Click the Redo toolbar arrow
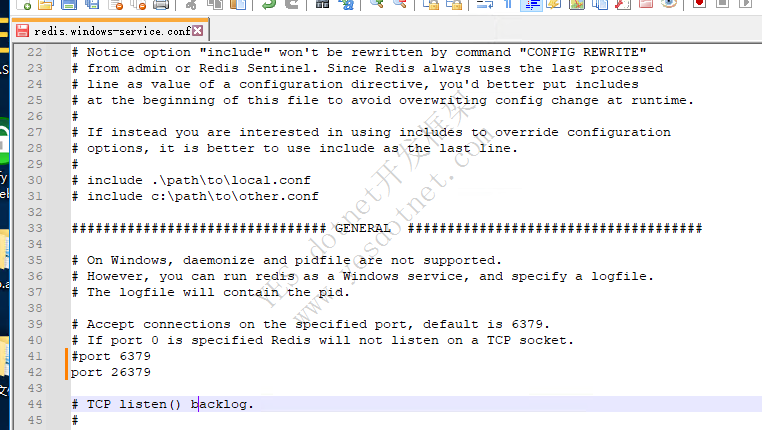Image resolution: width=762 pixels, height=430 pixels. click(x=291, y=4)
